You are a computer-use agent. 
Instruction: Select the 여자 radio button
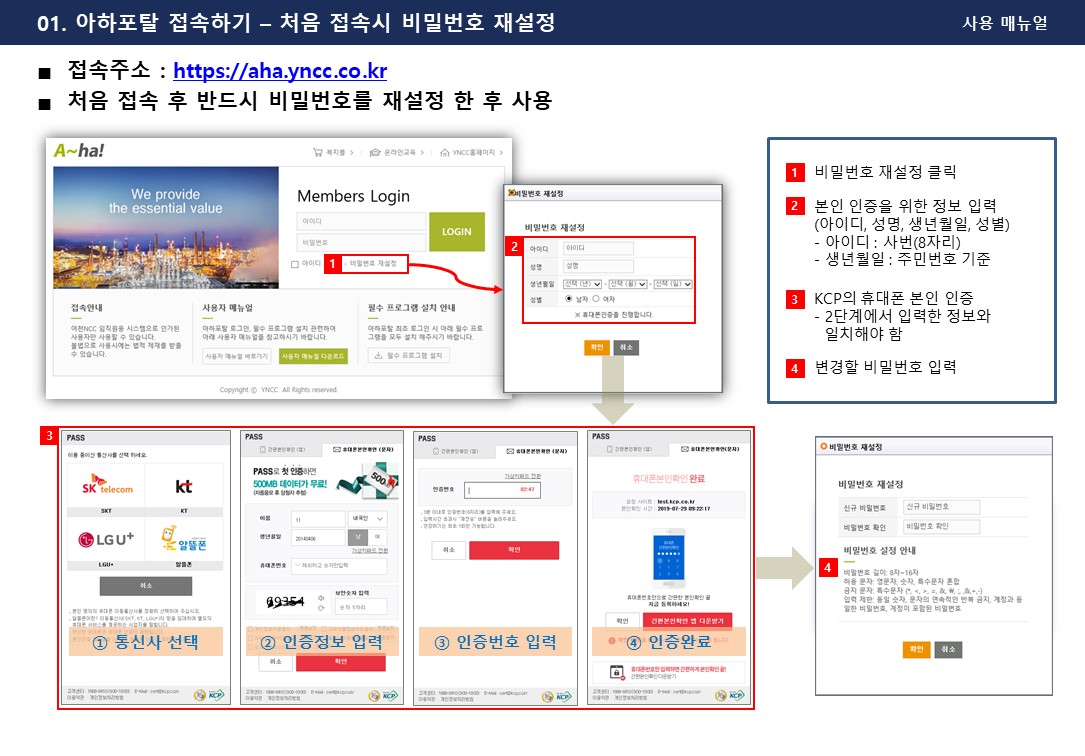(596, 298)
